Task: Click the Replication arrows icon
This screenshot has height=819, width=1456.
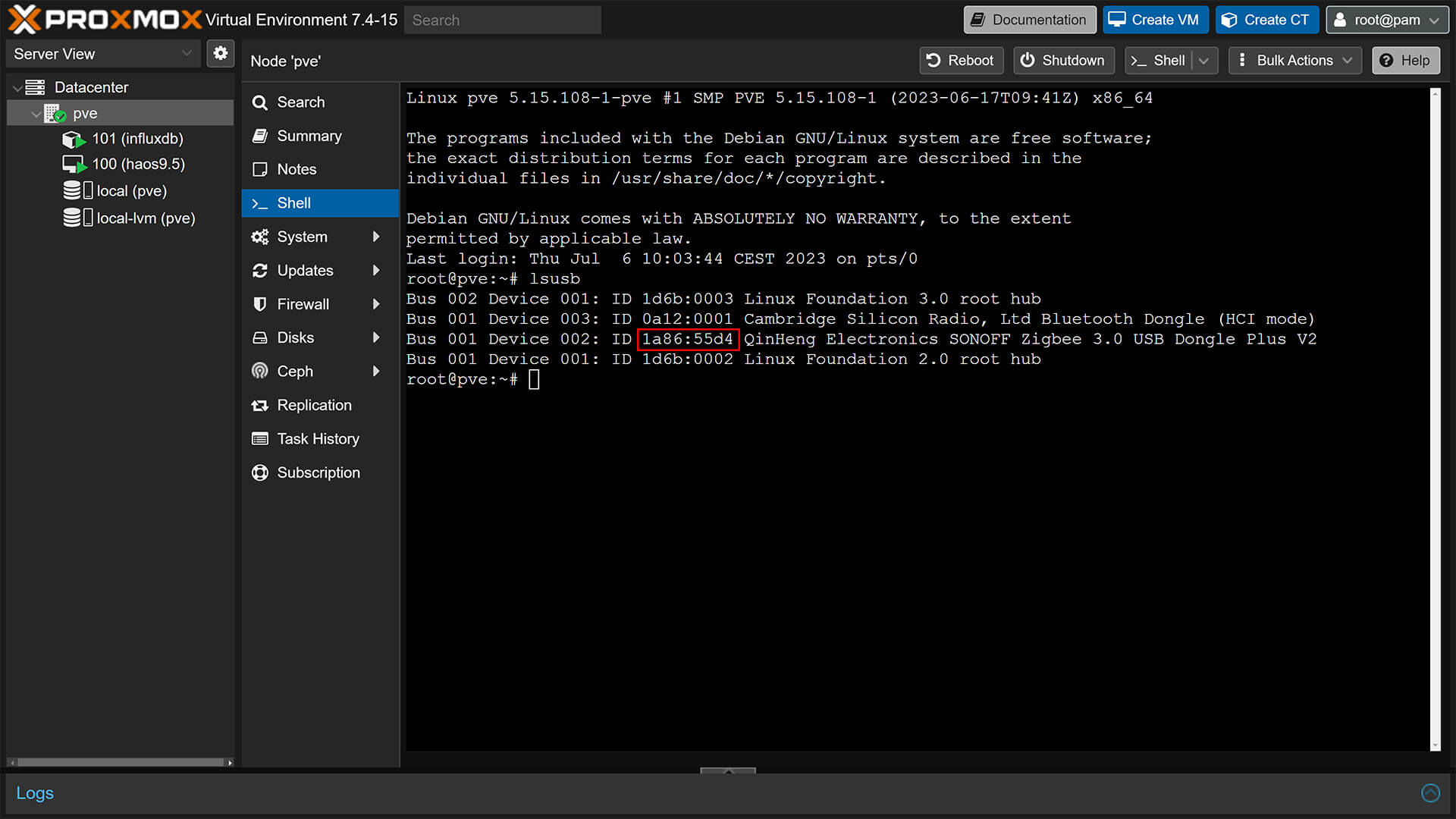Action: tap(260, 405)
